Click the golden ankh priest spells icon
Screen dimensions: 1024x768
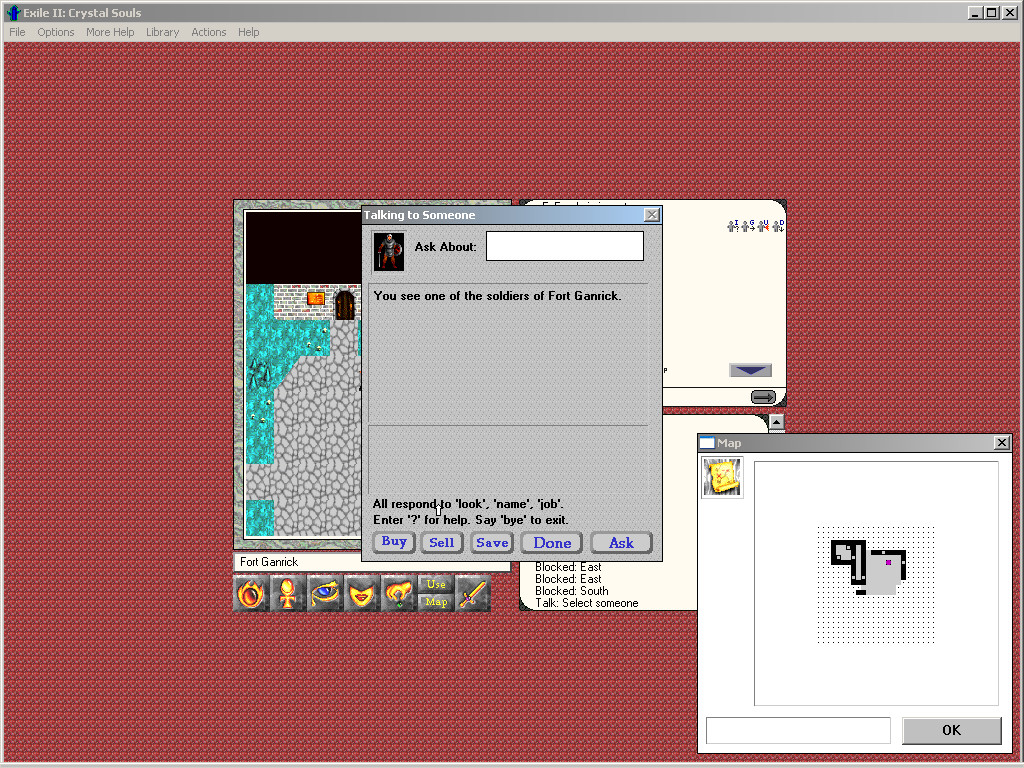pos(287,594)
